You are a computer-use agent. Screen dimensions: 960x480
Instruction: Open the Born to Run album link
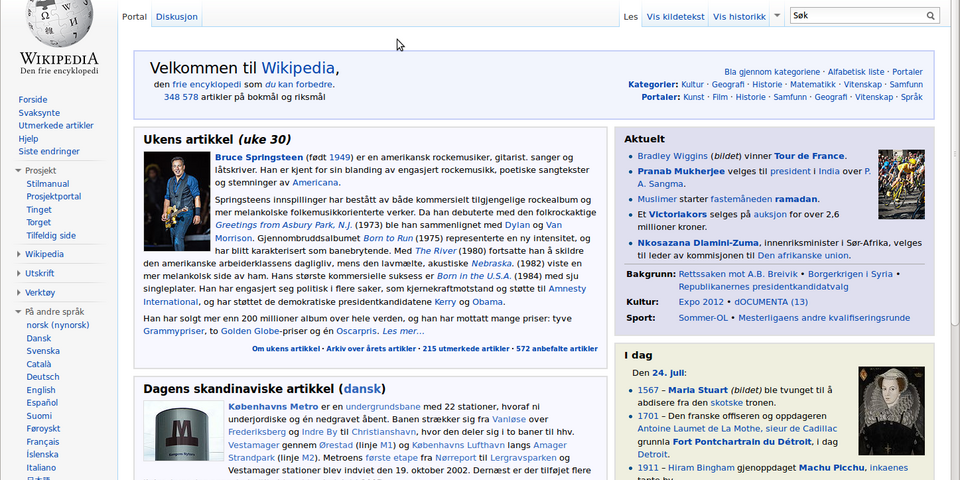point(388,238)
